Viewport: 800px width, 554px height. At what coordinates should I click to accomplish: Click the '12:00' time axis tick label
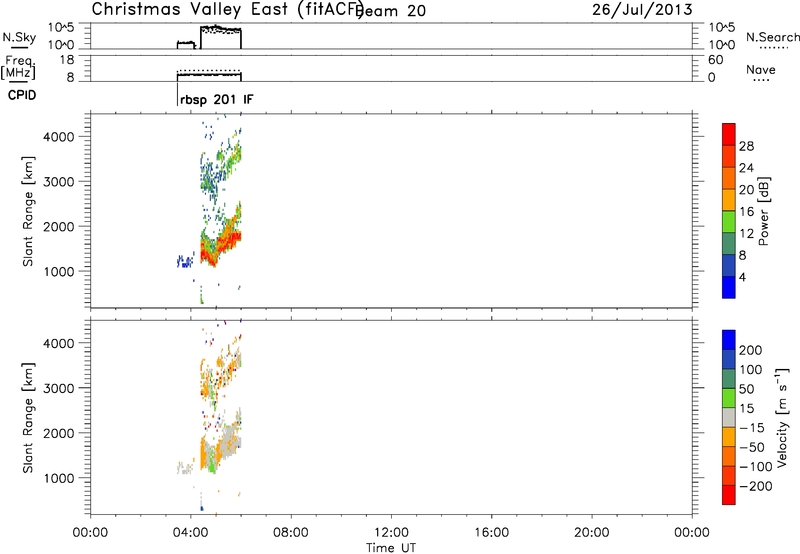(x=391, y=533)
